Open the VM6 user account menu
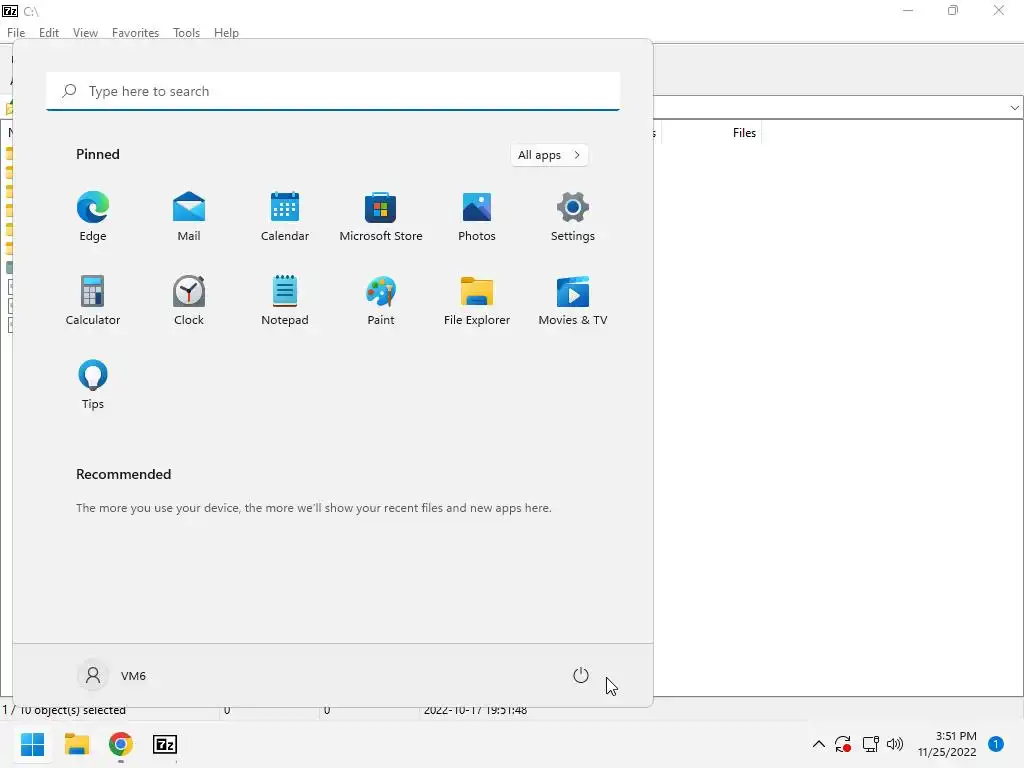Screen dimensions: 1024x768 (x=112, y=675)
